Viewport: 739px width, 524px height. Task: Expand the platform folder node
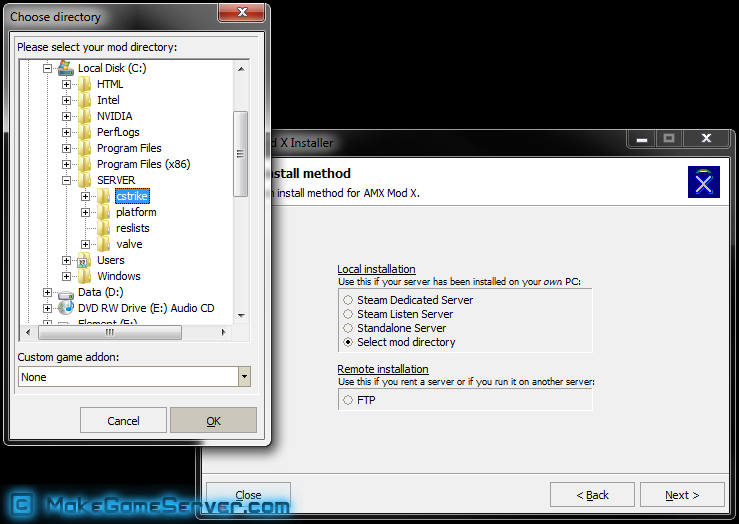[85, 213]
